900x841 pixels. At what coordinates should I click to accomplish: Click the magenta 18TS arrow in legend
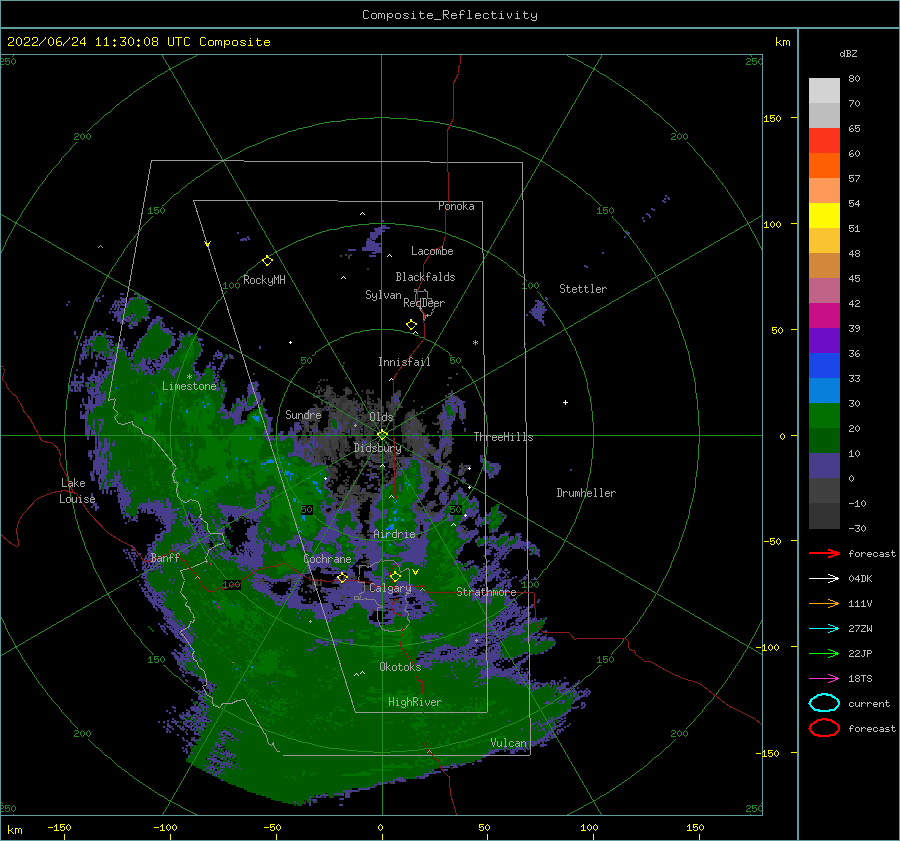824,678
